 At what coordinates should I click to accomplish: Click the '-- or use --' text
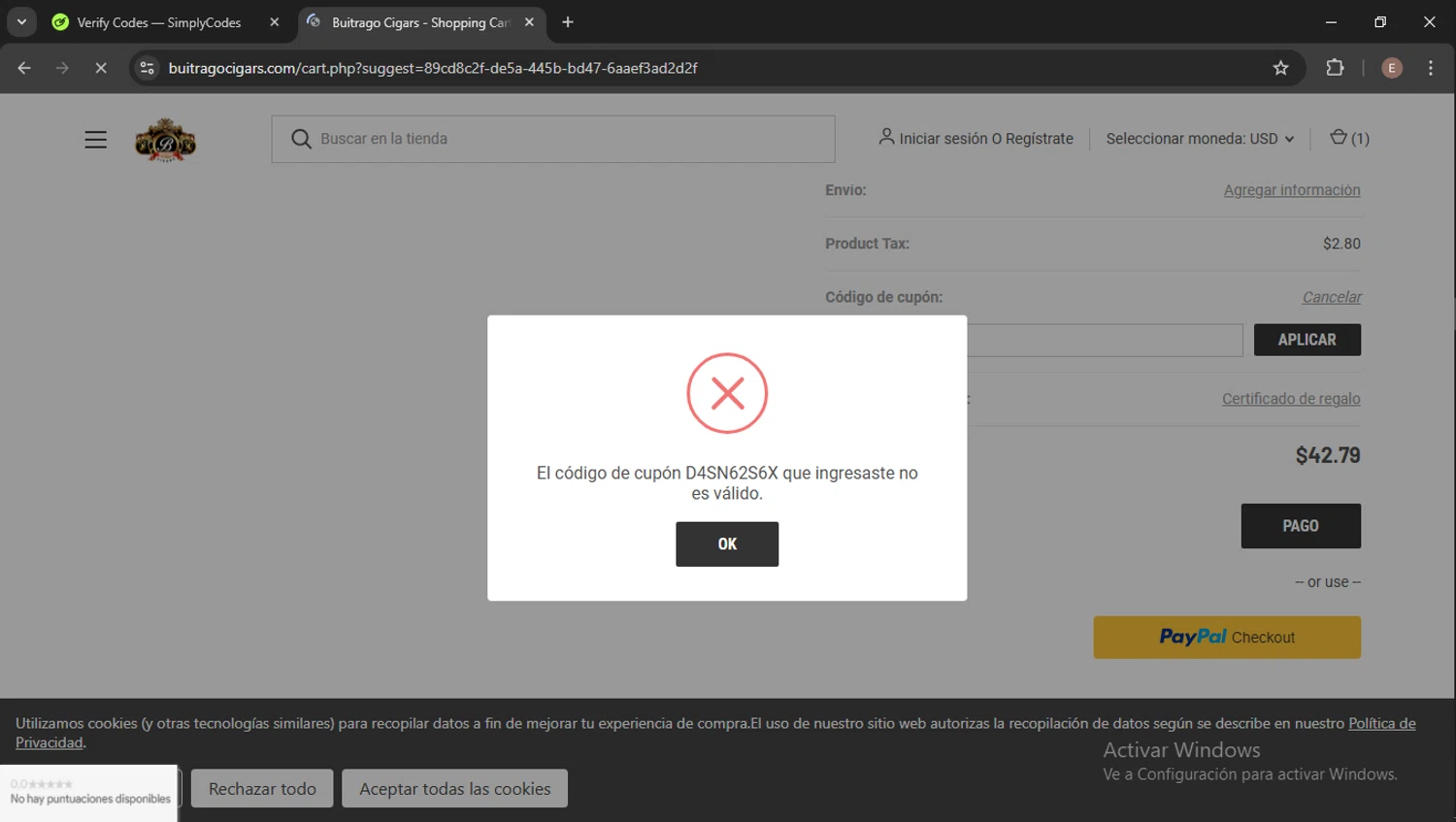tap(1328, 582)
